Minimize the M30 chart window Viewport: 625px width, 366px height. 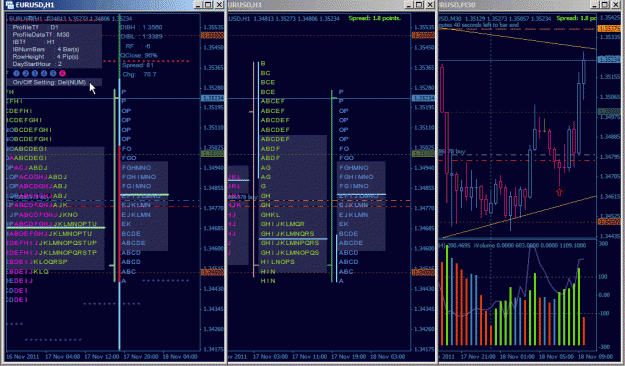coord(595,5)
